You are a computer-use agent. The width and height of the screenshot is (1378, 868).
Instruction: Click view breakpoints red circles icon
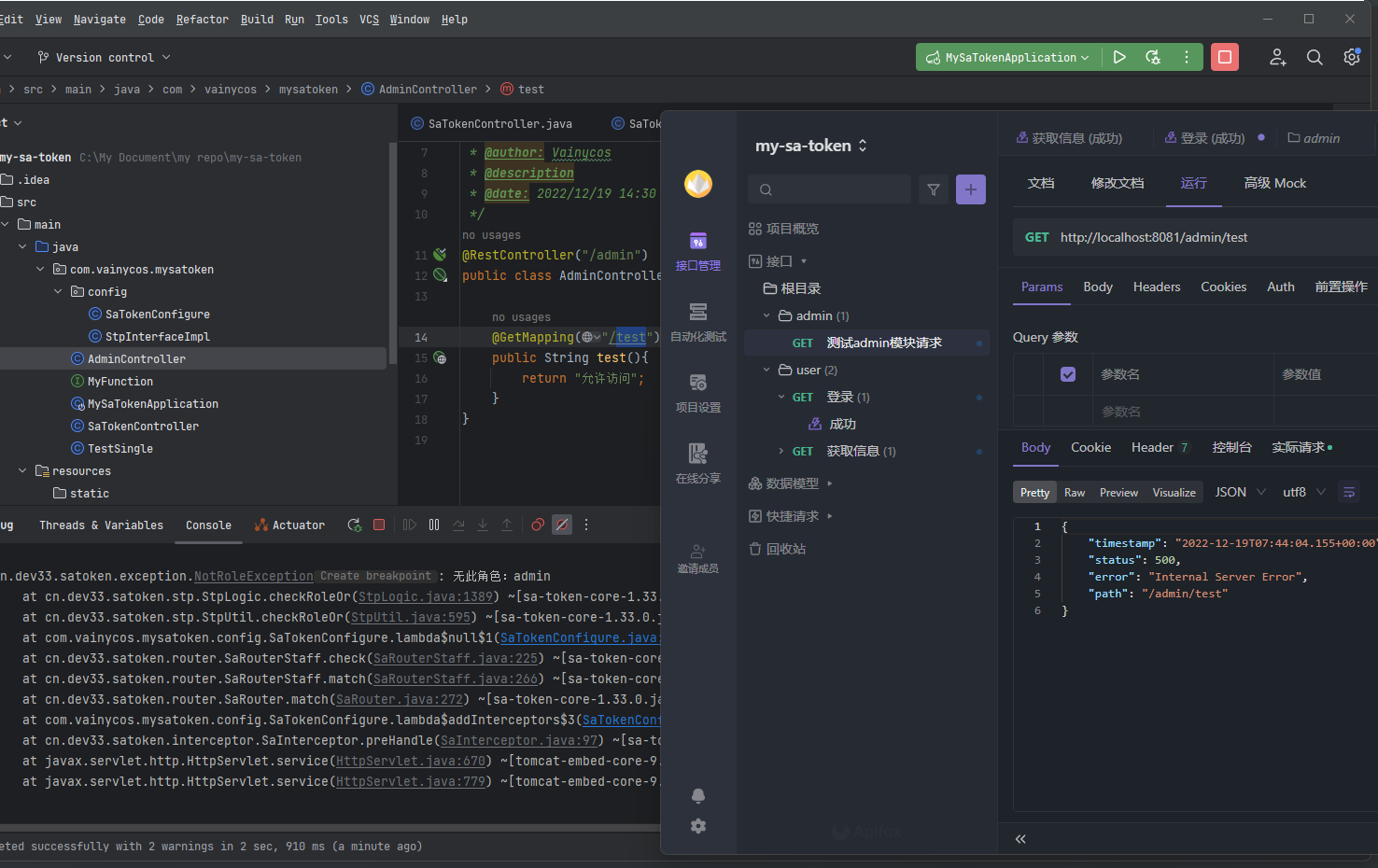(x=538, y=525)
